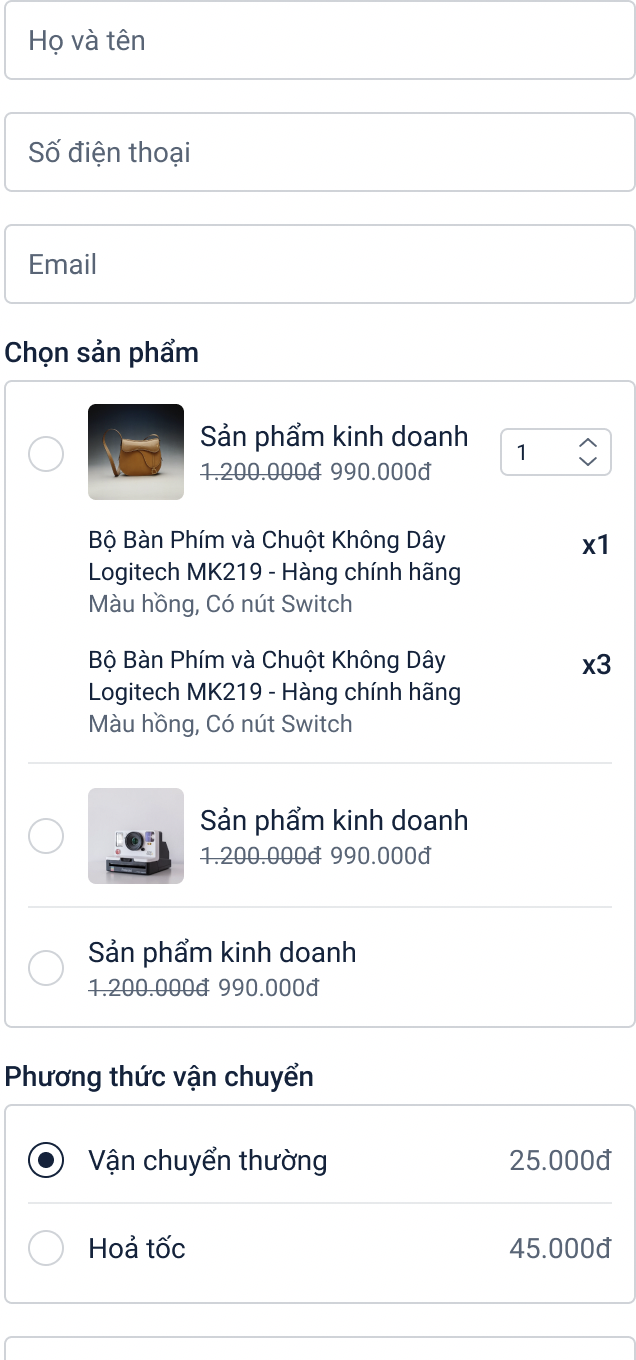Viewport: 636px width, 1360px height.
Task: Choose the Hoả tốc radio button
Action: (46, 1249)
